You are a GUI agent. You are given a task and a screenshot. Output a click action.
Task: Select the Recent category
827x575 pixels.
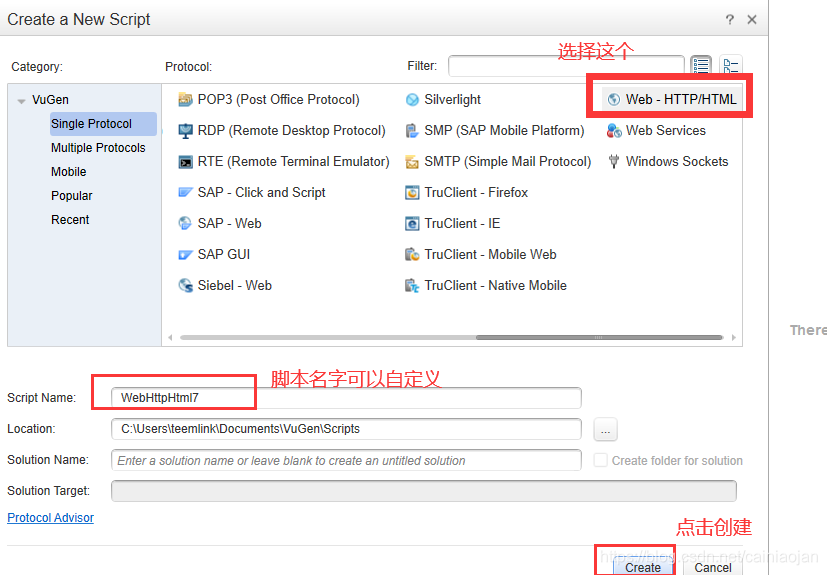(x=70, y=220)
